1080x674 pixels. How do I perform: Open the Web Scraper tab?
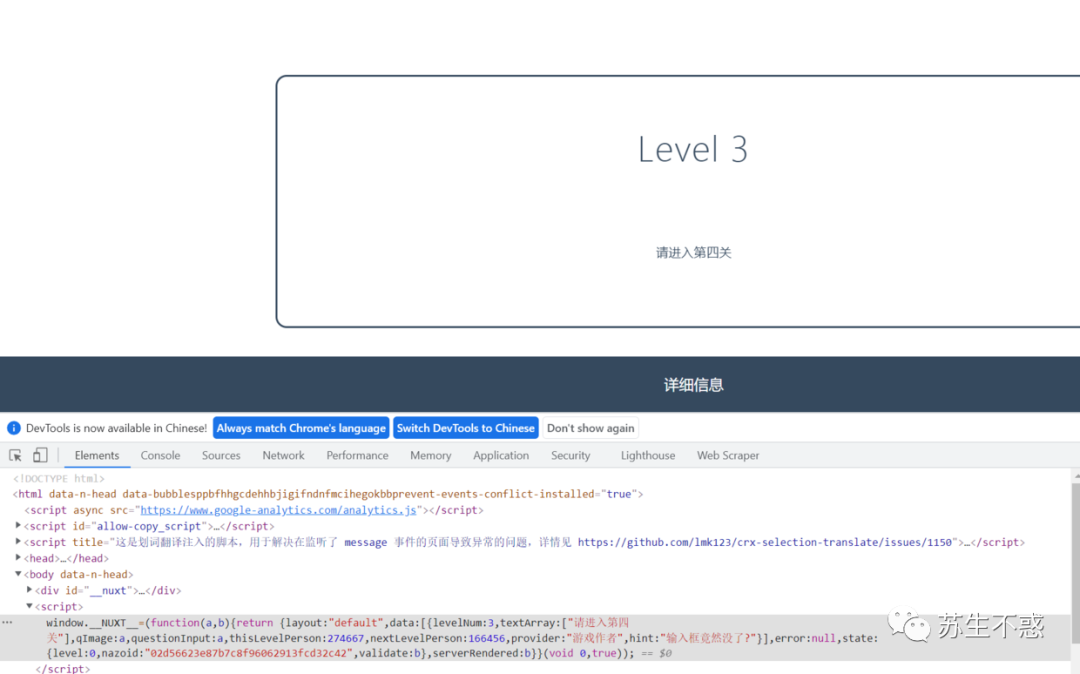click(728, 455)
